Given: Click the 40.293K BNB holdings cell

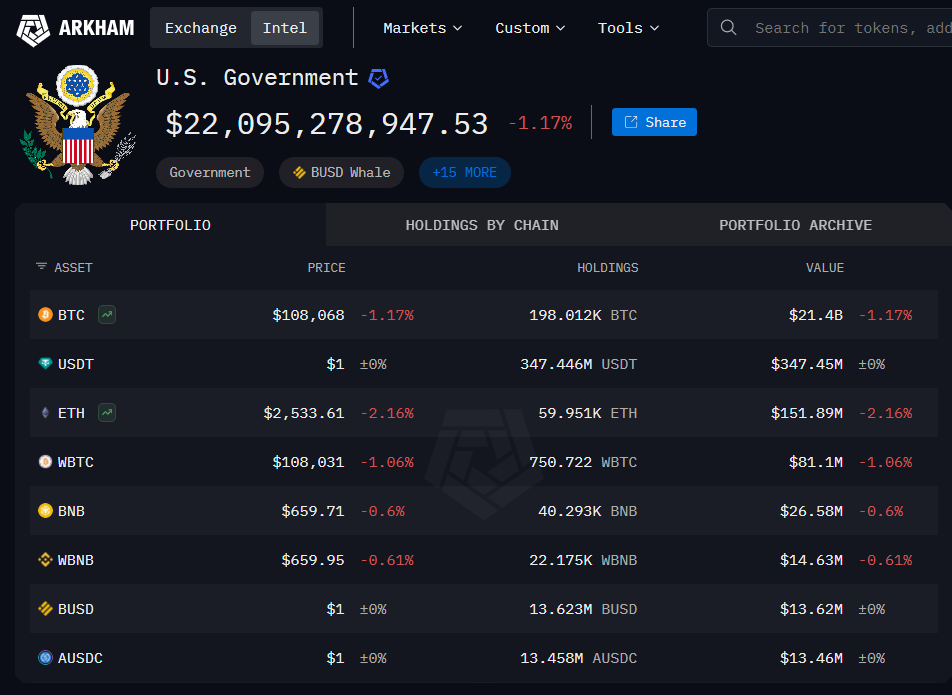Looking at the screenshot, I should 588,512.
